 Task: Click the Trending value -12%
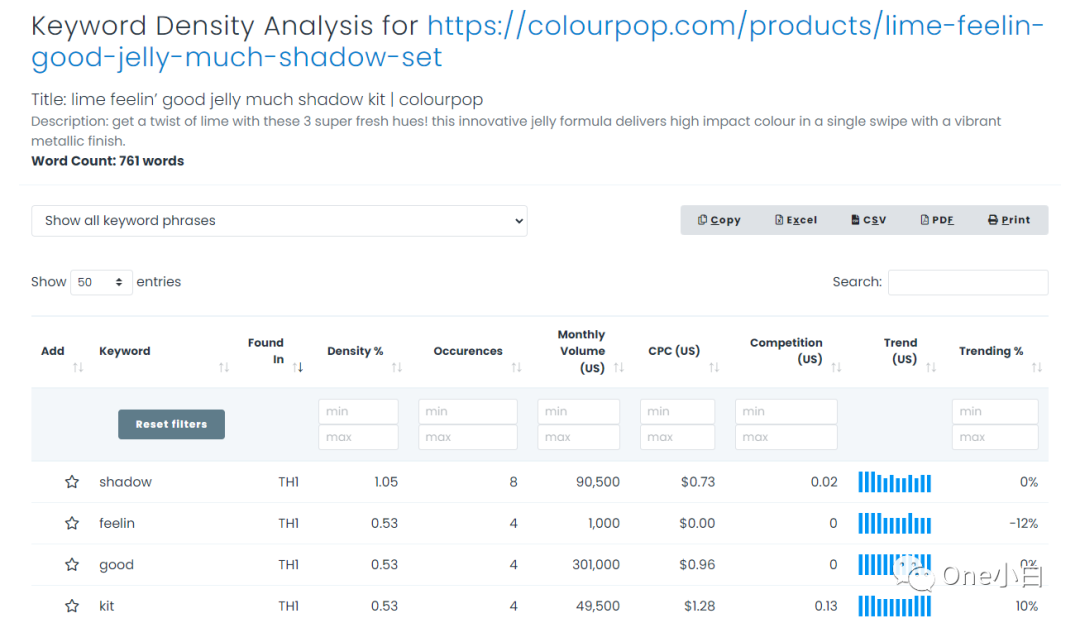click(x=1024, y=523)
